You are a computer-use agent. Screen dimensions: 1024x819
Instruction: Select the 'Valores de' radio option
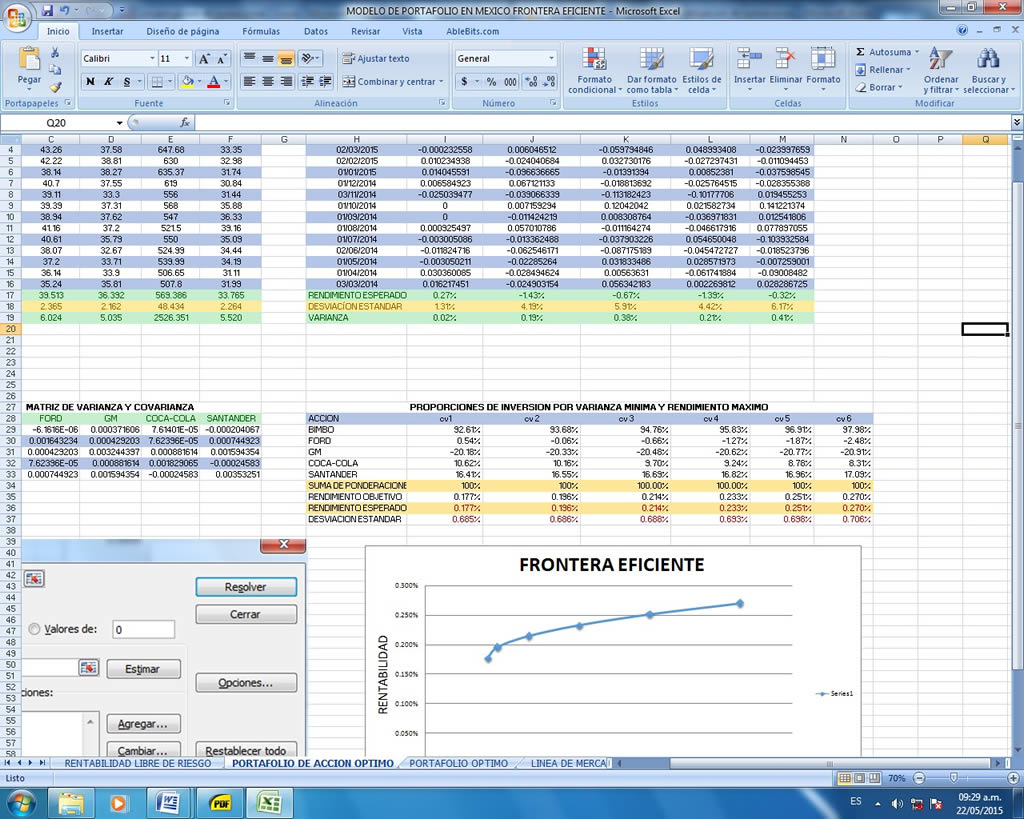tap(34, 630)
